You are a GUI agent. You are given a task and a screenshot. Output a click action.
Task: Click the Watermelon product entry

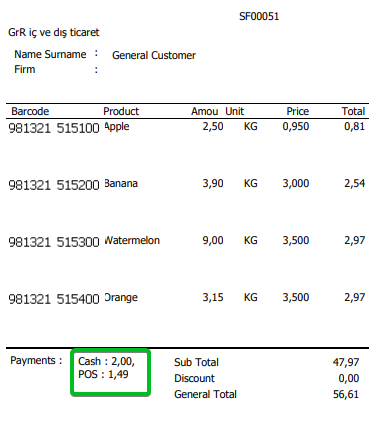click(x=132, y=240)
